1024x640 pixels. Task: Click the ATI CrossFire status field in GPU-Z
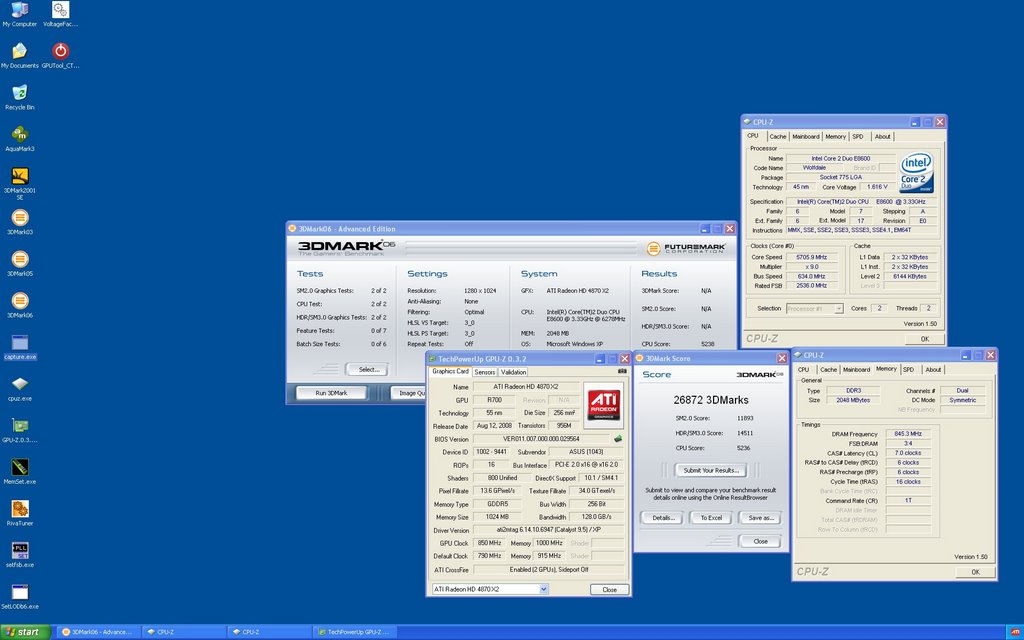pos(548,569)
